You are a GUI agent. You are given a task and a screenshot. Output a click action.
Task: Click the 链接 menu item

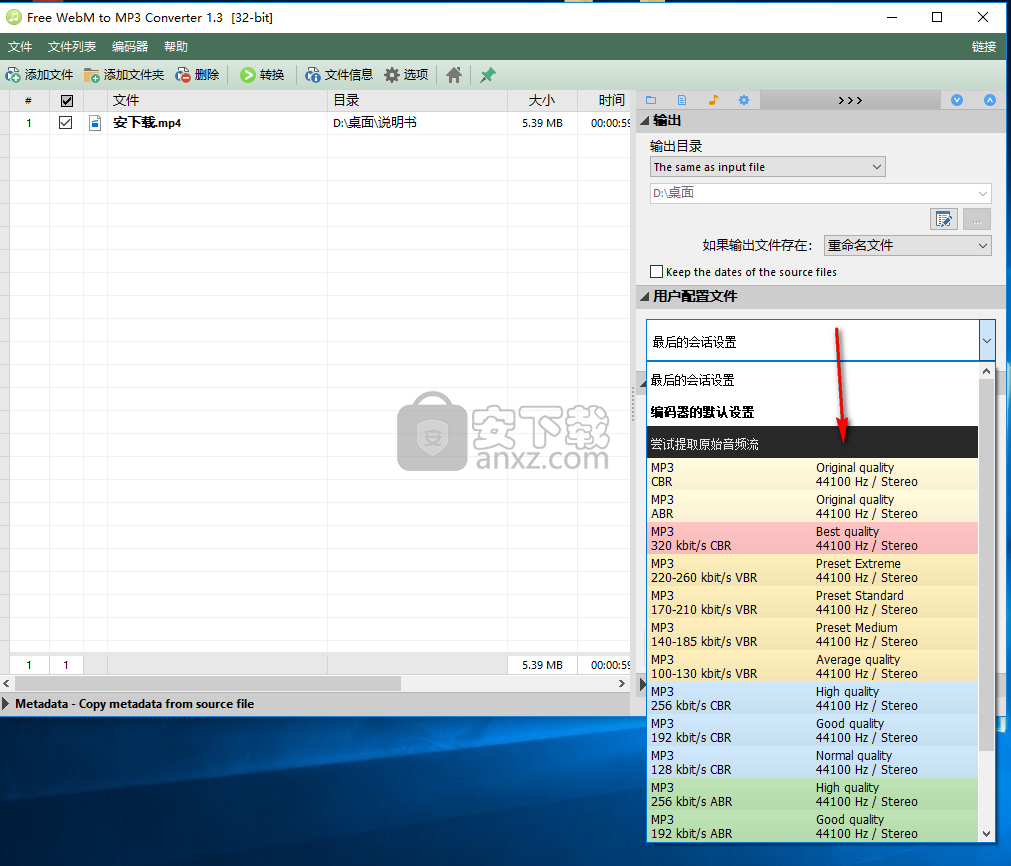984,46
